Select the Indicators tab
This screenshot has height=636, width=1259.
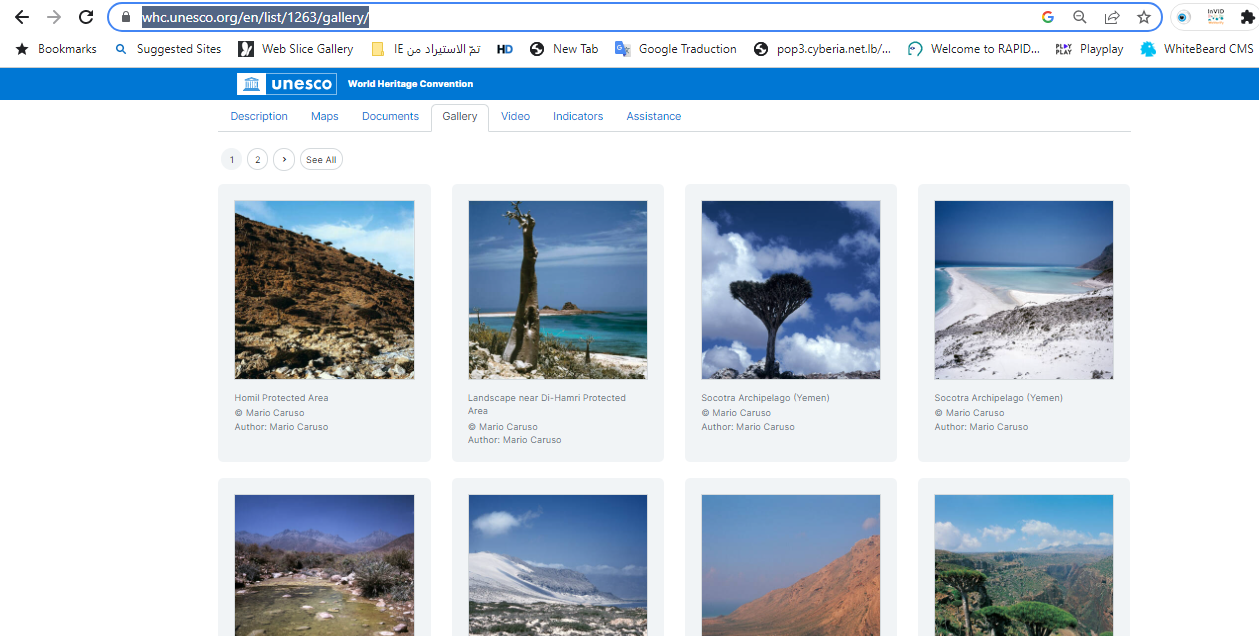[578, 117]
